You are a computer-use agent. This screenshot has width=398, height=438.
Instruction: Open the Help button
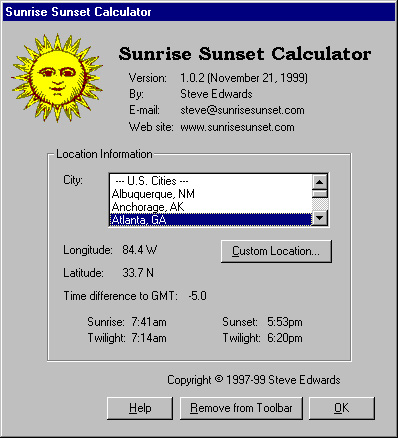click(x=140, y=408)
